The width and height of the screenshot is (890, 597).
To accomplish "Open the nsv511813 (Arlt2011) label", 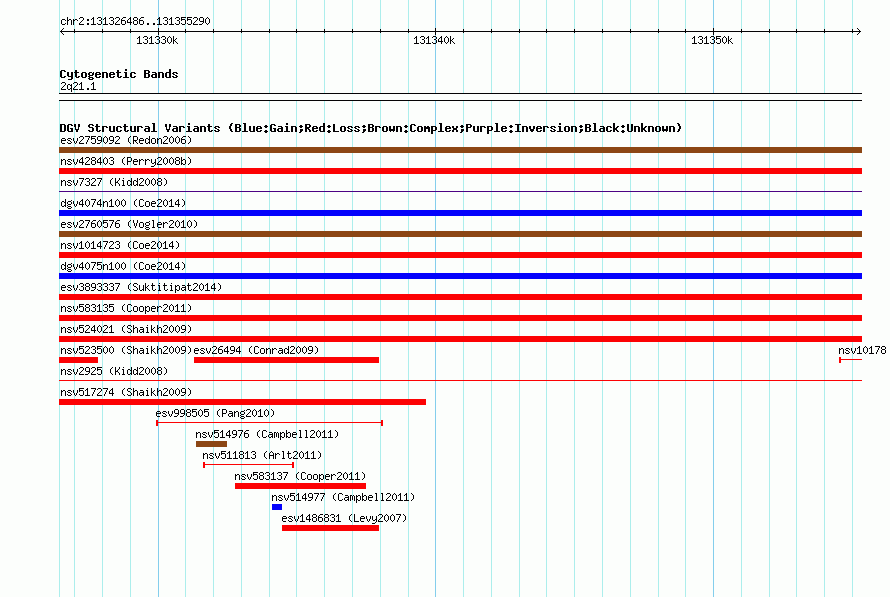I will pos(262,455).
